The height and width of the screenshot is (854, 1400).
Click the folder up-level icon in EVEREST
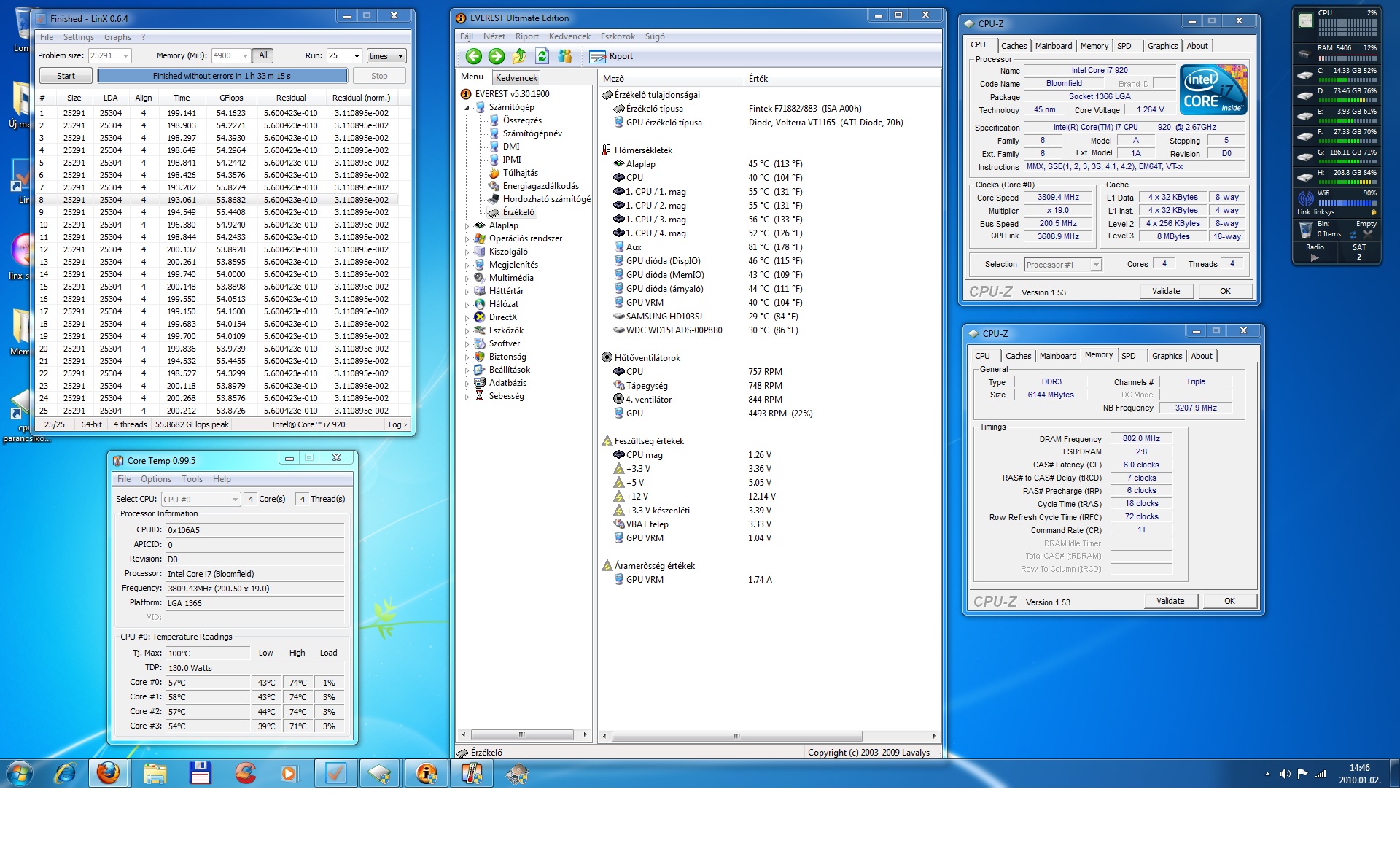click(519, 56)
